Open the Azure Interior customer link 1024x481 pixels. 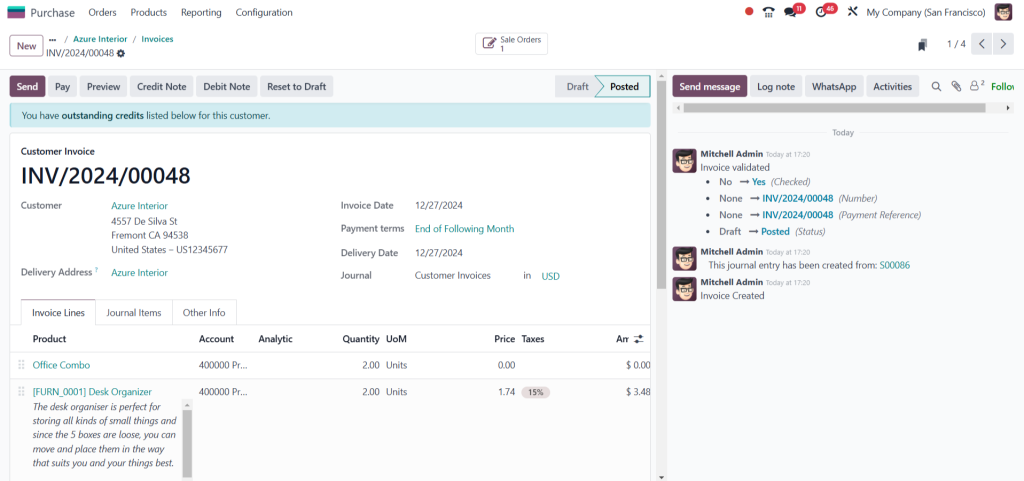(x=139, y=206)
